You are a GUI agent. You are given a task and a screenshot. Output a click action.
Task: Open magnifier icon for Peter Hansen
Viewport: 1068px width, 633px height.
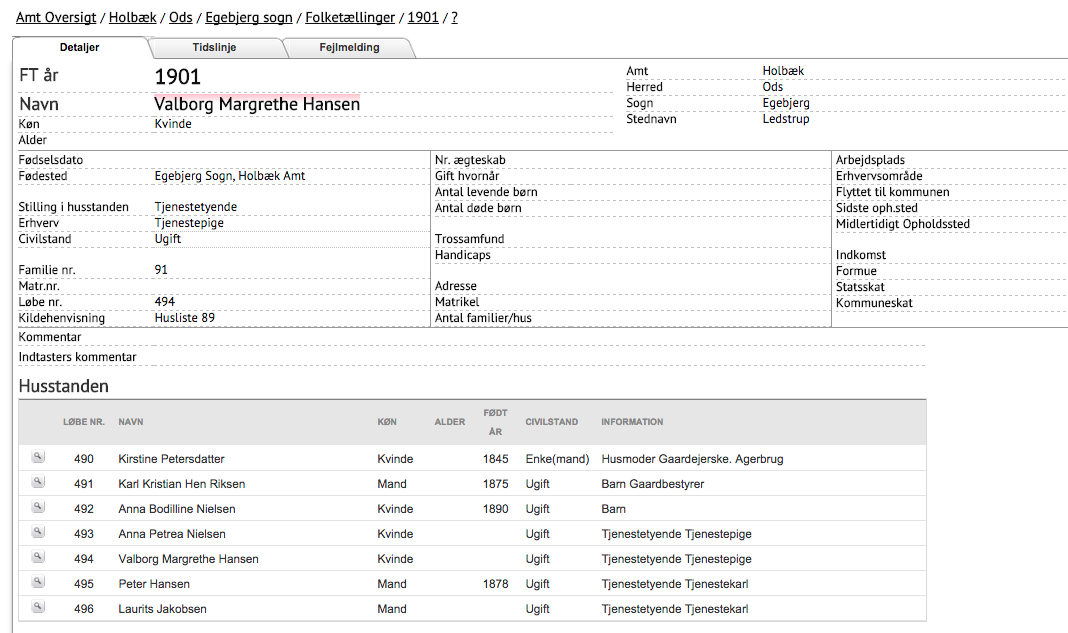pyautogui.click(x=38, y=582)
